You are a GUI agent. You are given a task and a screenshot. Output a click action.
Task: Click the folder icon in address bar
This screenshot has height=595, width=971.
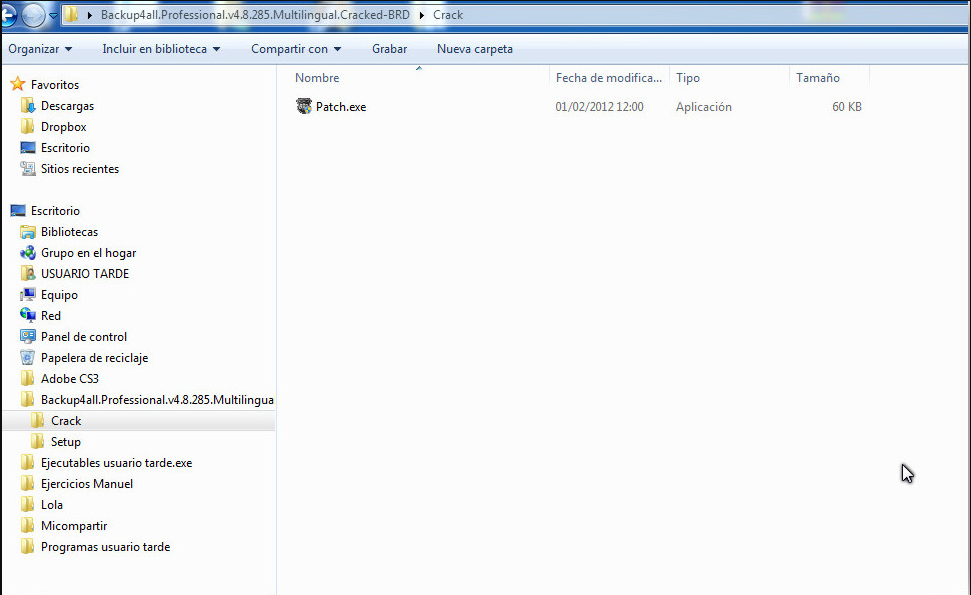[72, 14]
